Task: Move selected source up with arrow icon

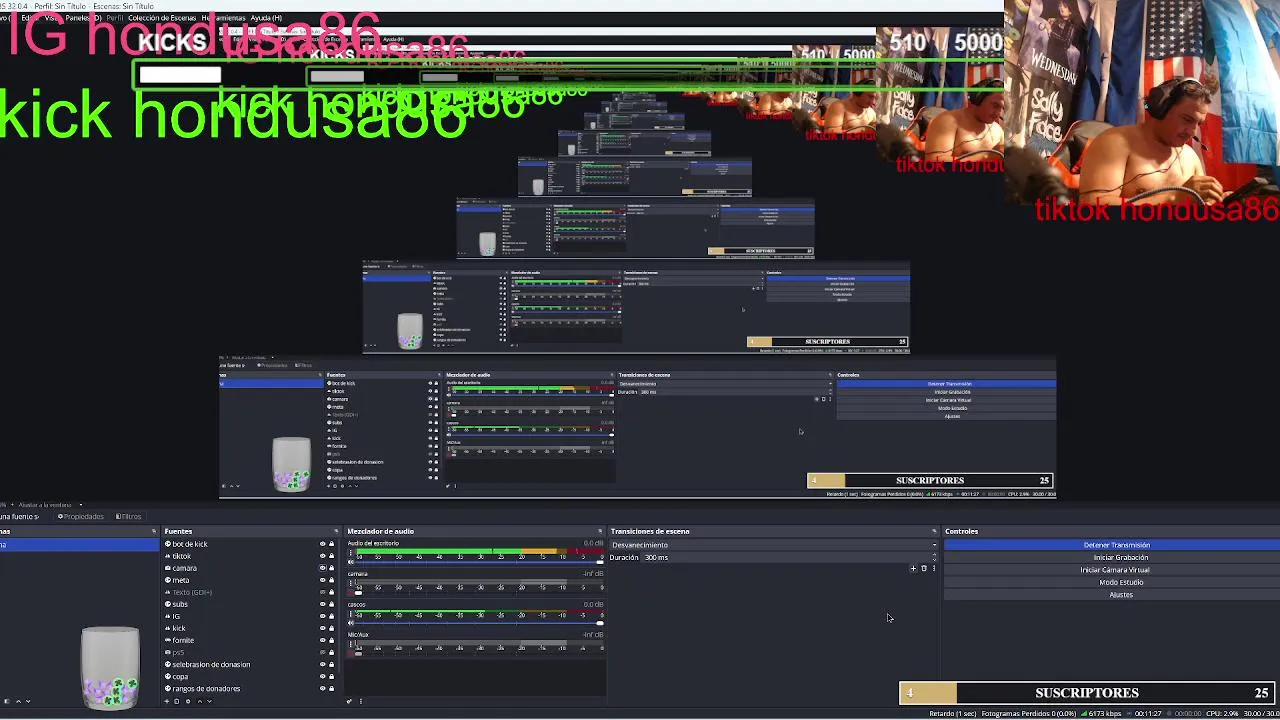Action: [200, 701]
